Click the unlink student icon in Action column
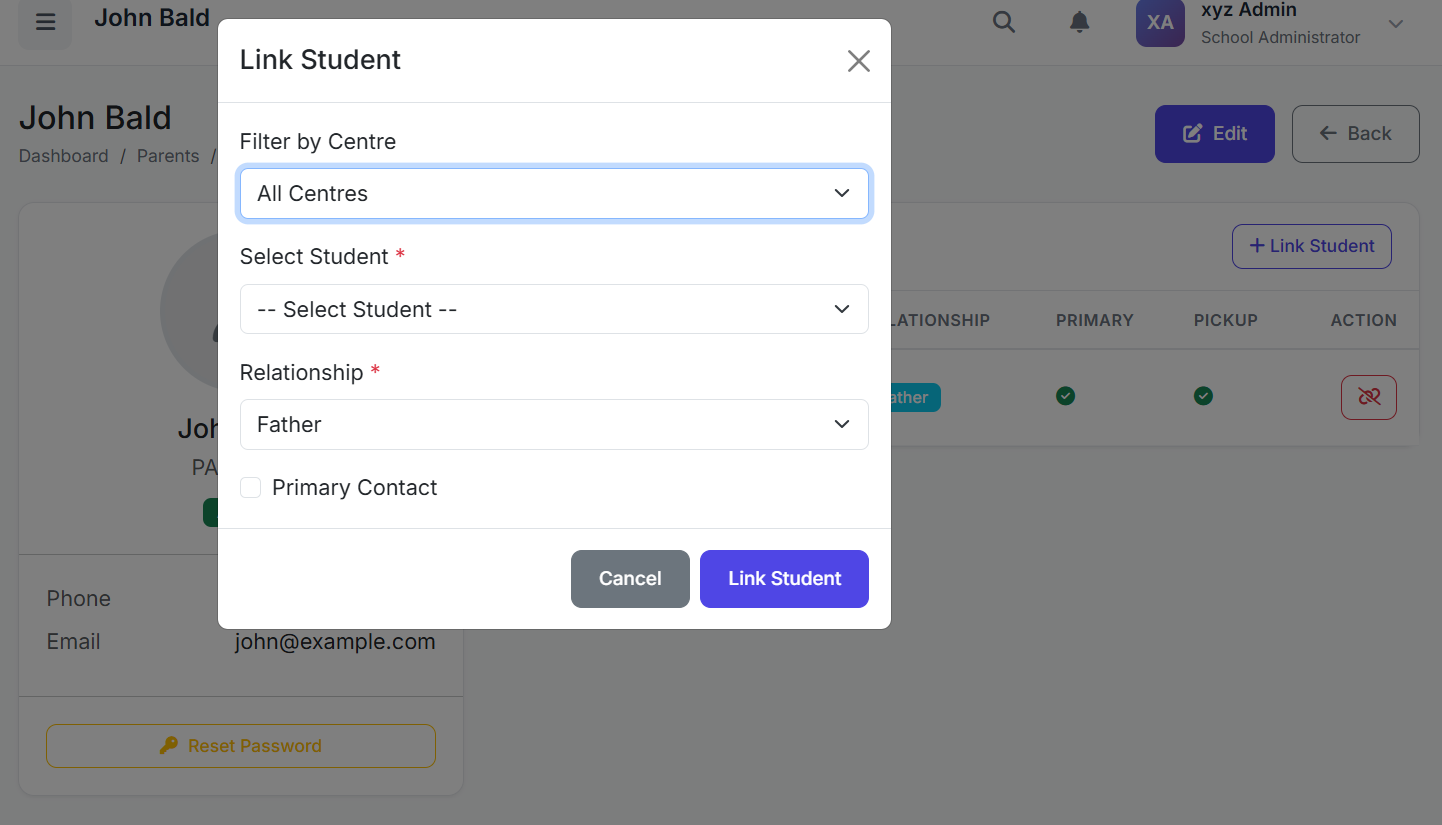This screenshot has height=825, width=1442. coord(1368,397)
